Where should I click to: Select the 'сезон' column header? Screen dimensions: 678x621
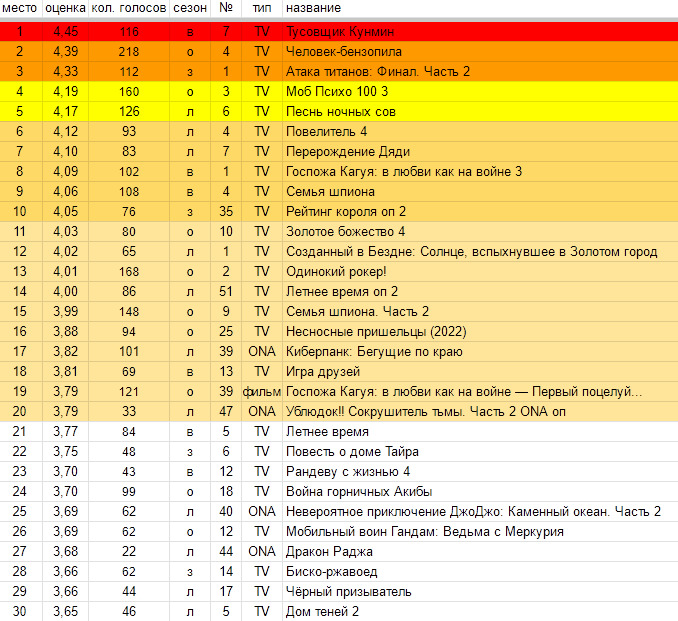click(190, 8)
